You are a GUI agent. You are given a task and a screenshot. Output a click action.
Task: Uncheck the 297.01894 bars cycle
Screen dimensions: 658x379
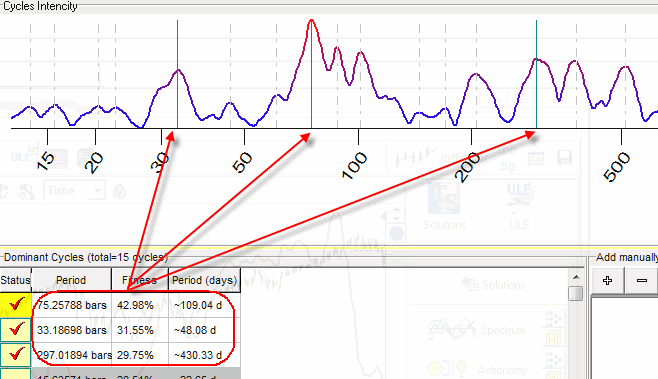(x=16, y=355)
